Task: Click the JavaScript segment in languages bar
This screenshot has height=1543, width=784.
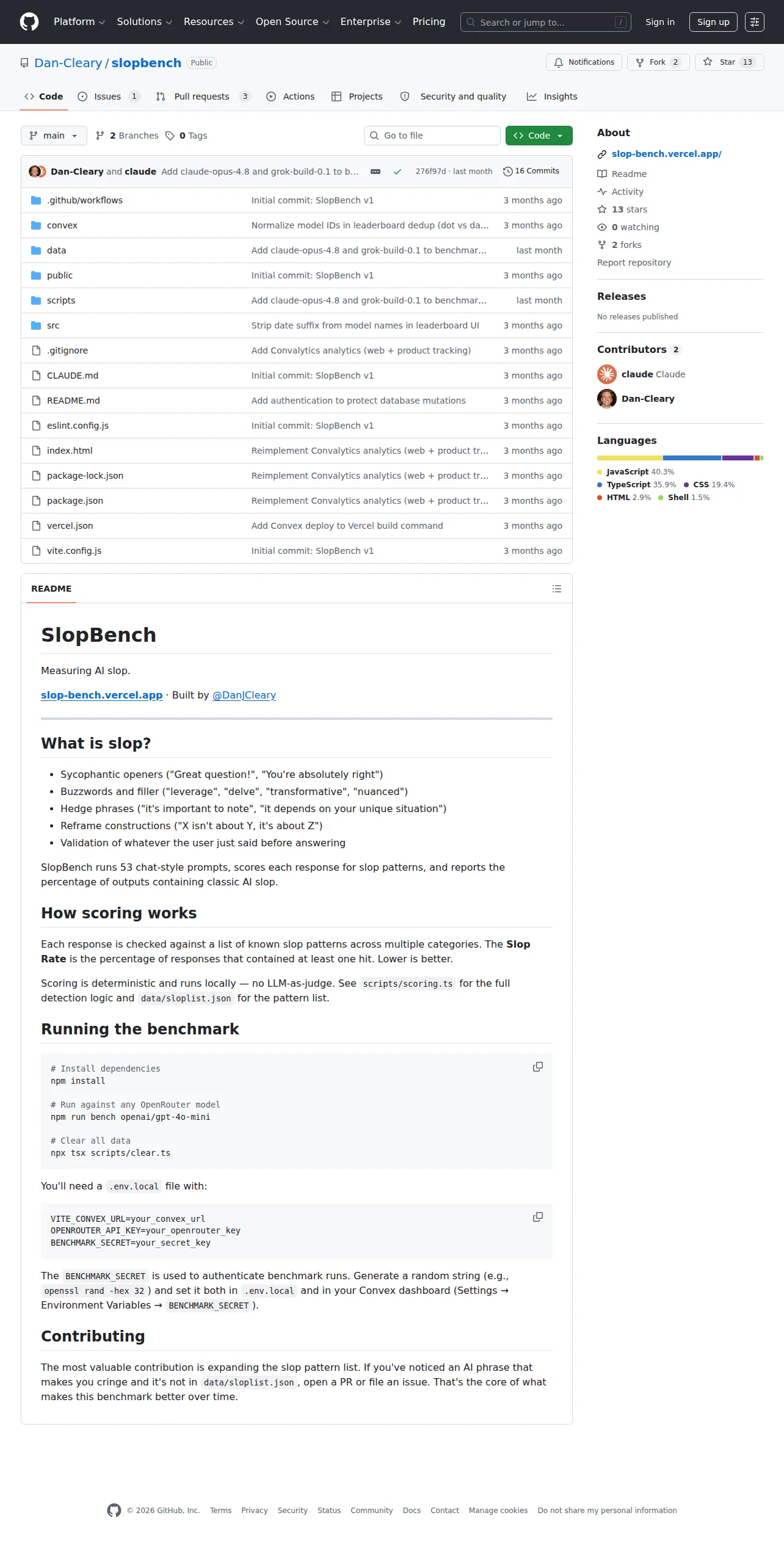Action: coord(630,458)
